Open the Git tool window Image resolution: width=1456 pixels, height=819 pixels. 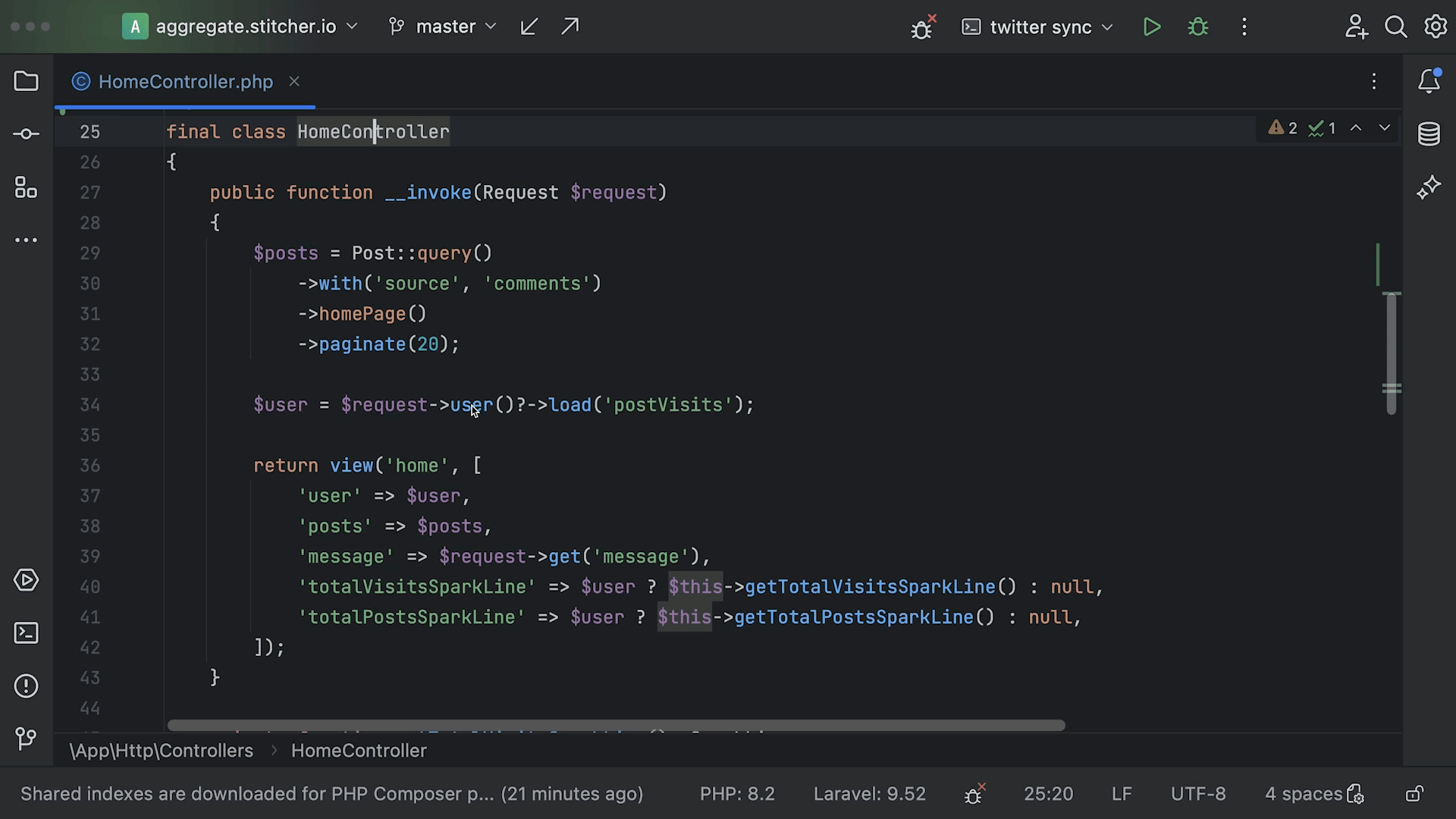[26, 738]
